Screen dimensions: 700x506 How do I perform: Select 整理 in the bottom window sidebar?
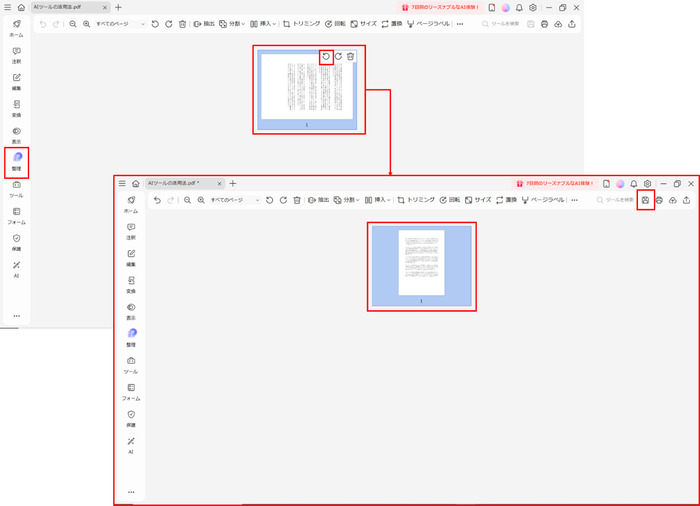coord(131,338)
